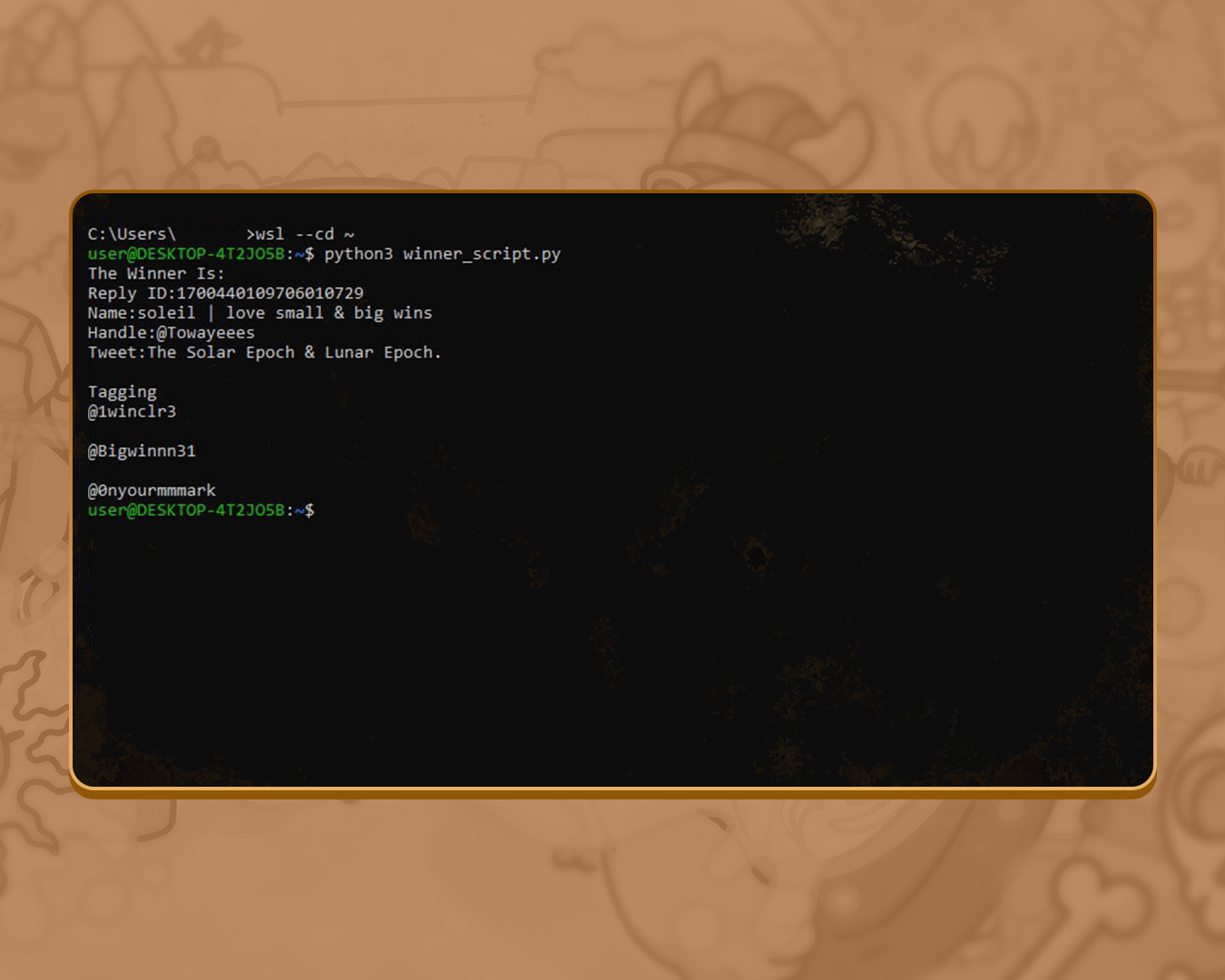Click the word 'Tagging' in the output
This screenshot has width=1225, height=980.
click(x=122, y=392)
